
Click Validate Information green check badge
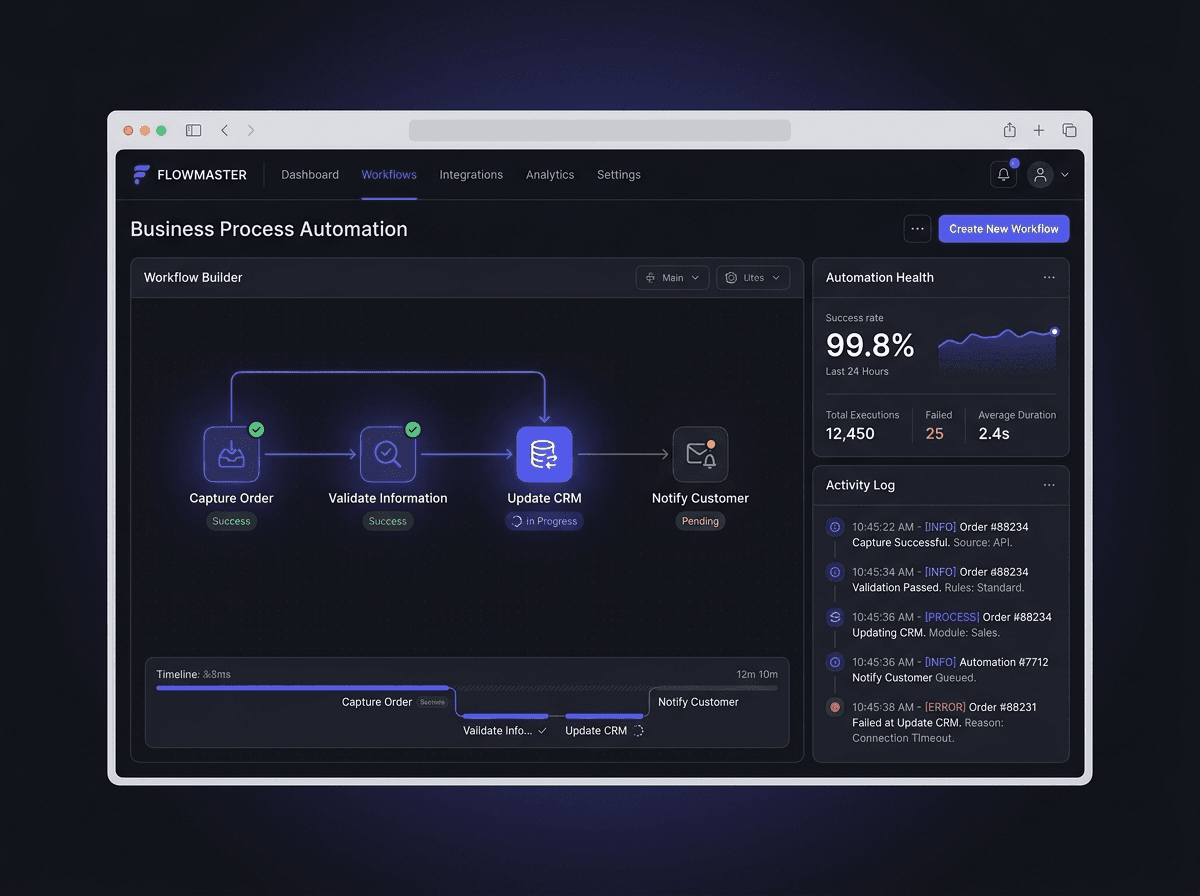[x=413, y=429]
